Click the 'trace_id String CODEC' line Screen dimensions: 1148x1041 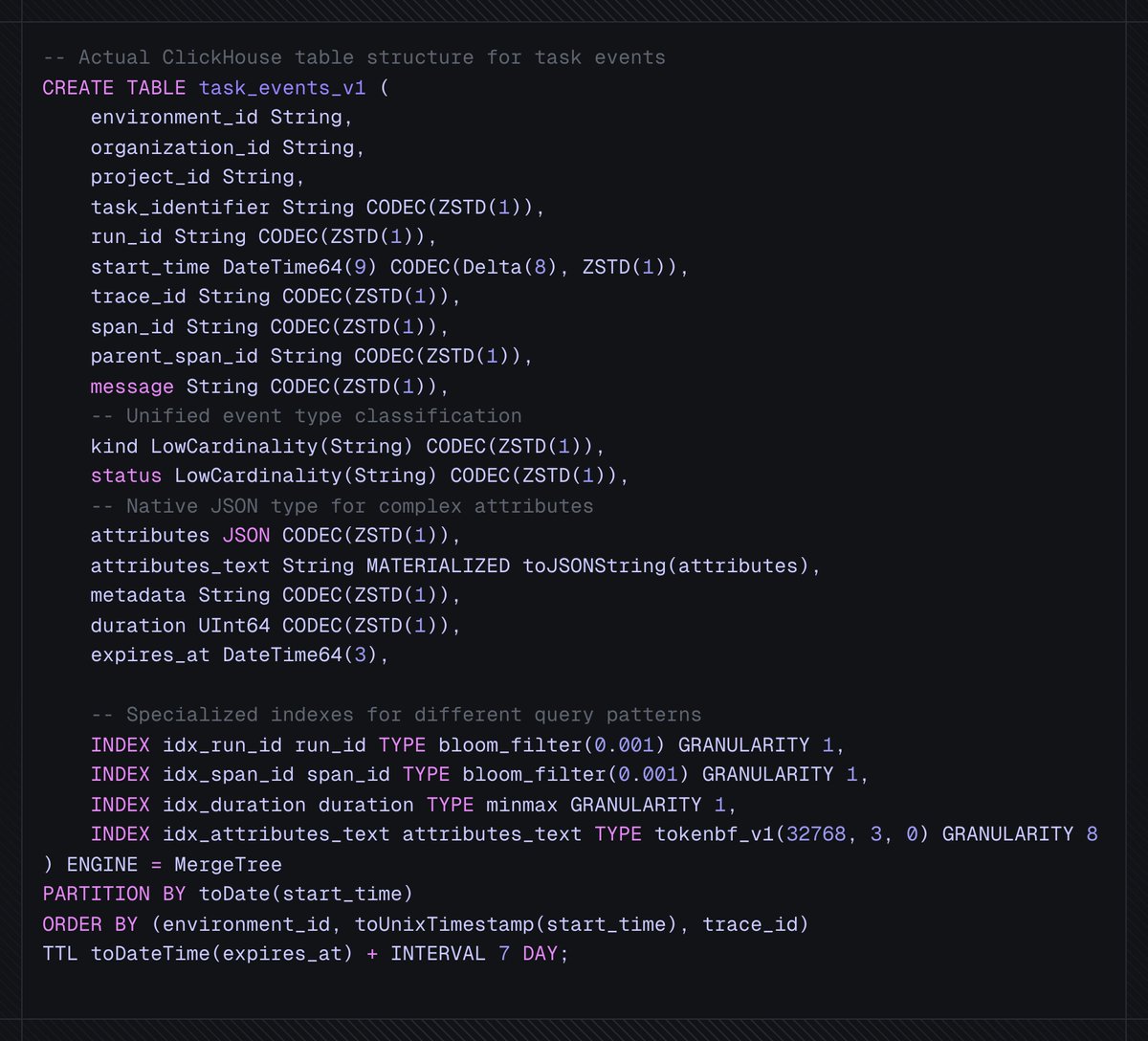coord(276,297)
